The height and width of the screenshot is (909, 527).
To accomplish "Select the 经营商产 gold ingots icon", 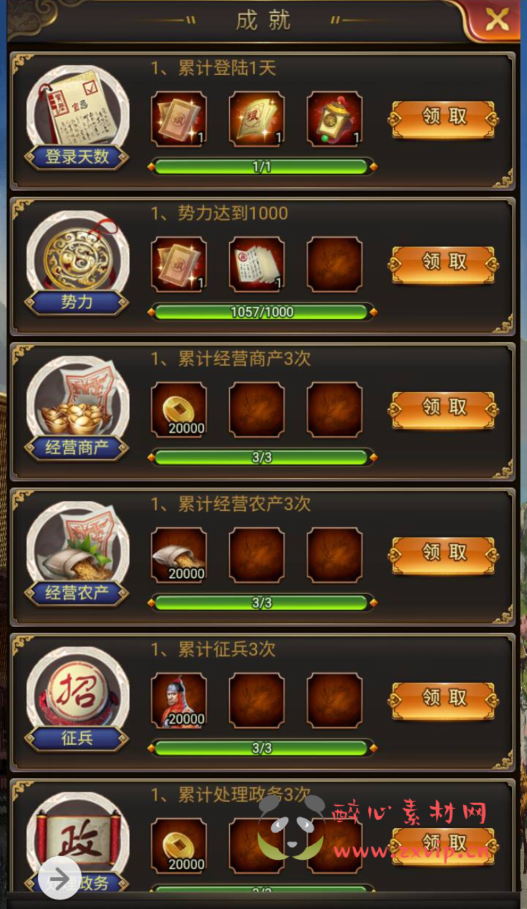I will tap(77, 398).
